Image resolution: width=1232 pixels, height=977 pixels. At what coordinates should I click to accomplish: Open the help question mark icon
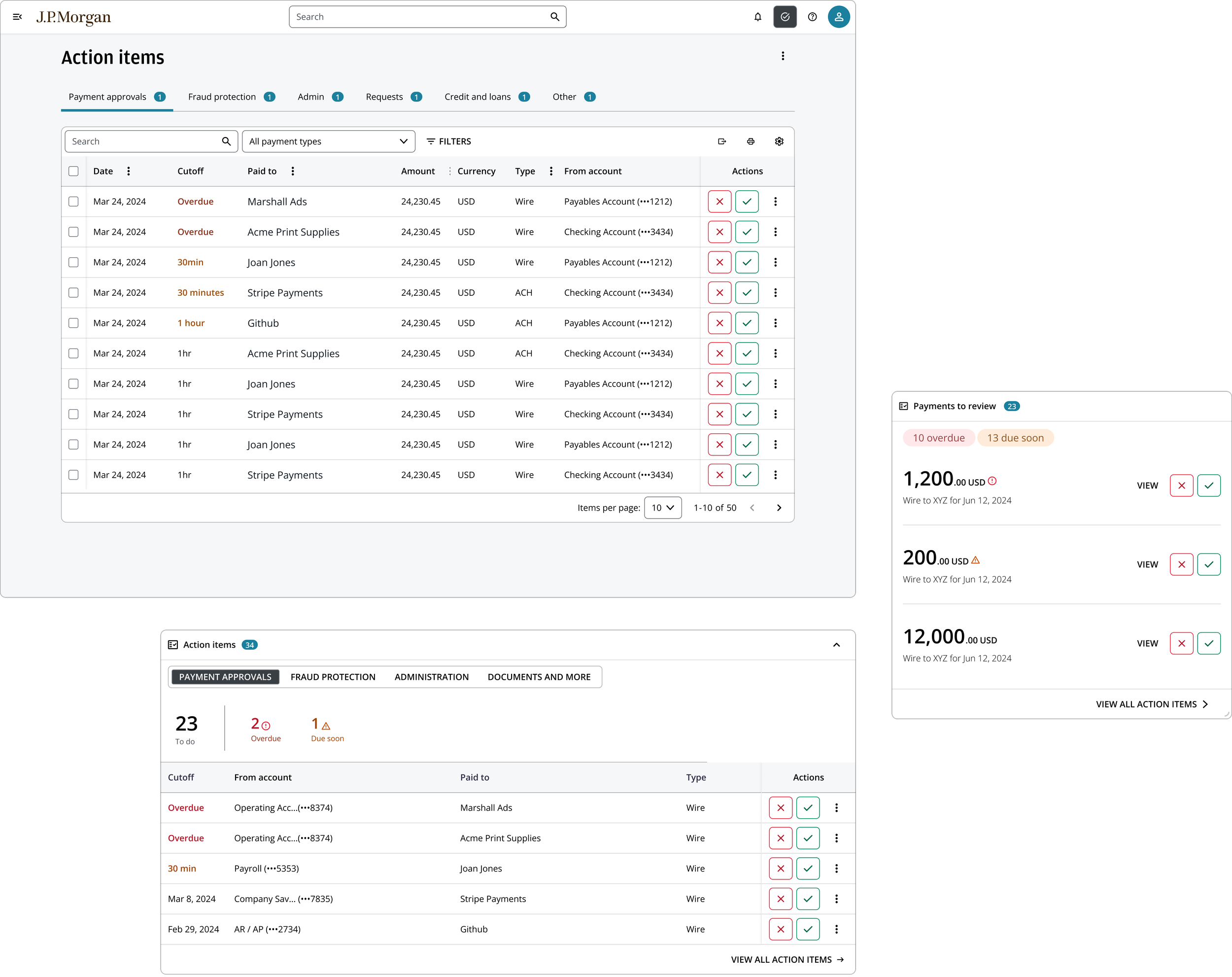pos(812,17)
